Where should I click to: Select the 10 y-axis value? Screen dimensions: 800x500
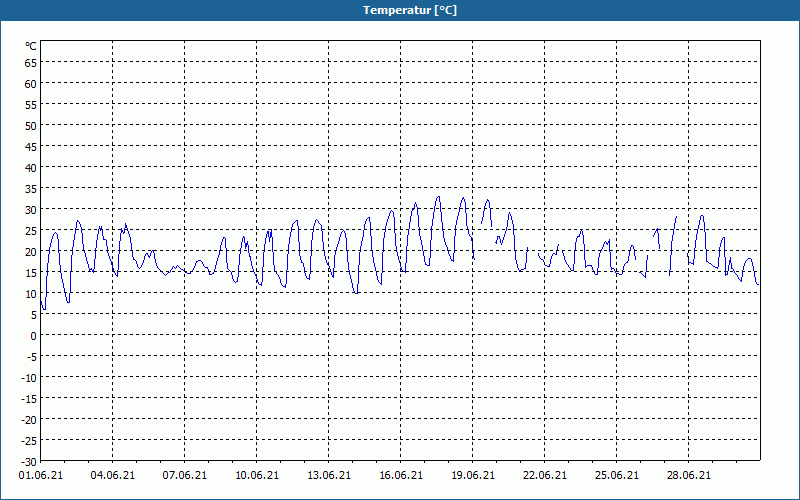pos(31,293)
